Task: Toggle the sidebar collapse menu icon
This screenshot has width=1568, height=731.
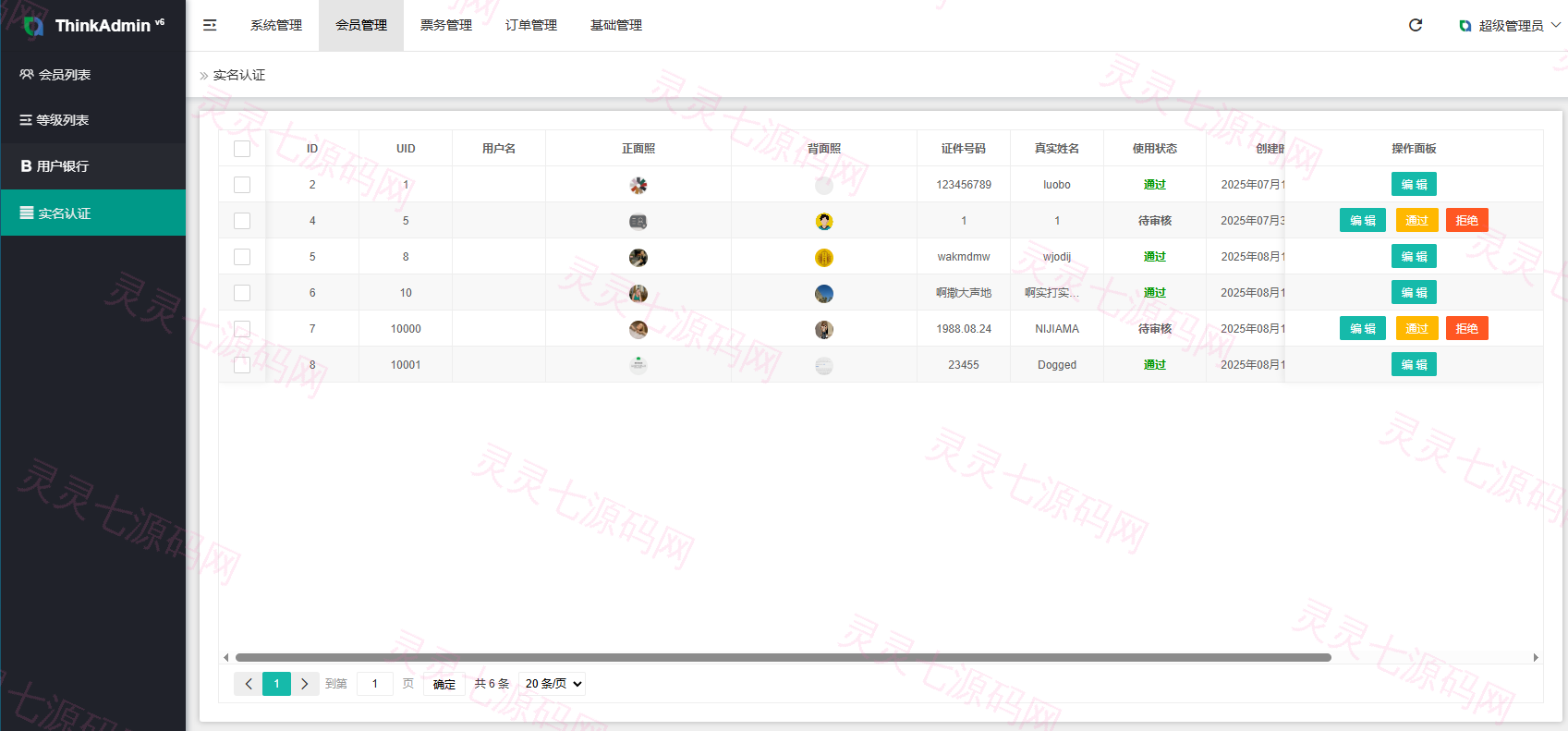Action: 210,25
